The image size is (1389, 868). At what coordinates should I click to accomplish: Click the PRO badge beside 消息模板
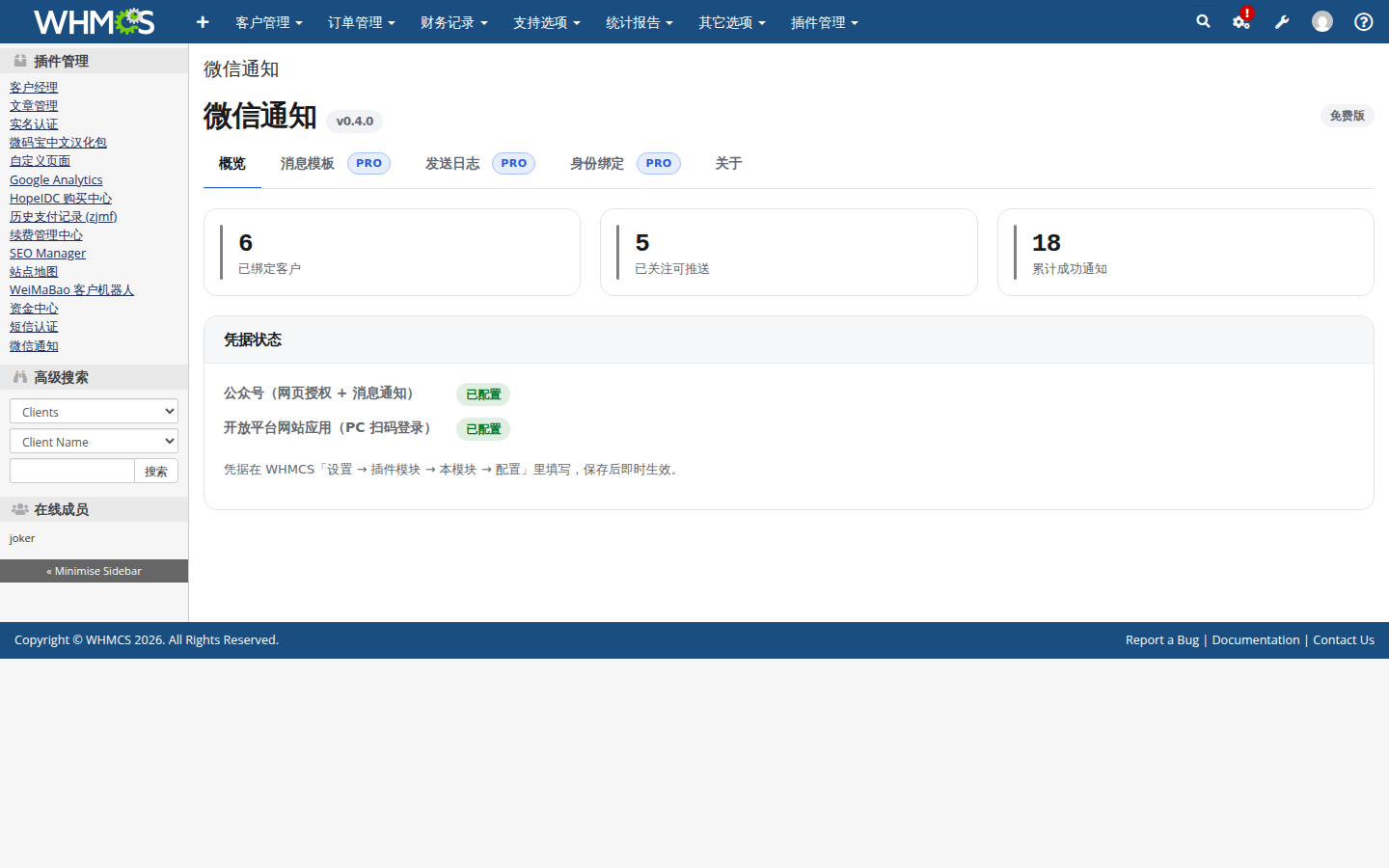pos(368,164)
